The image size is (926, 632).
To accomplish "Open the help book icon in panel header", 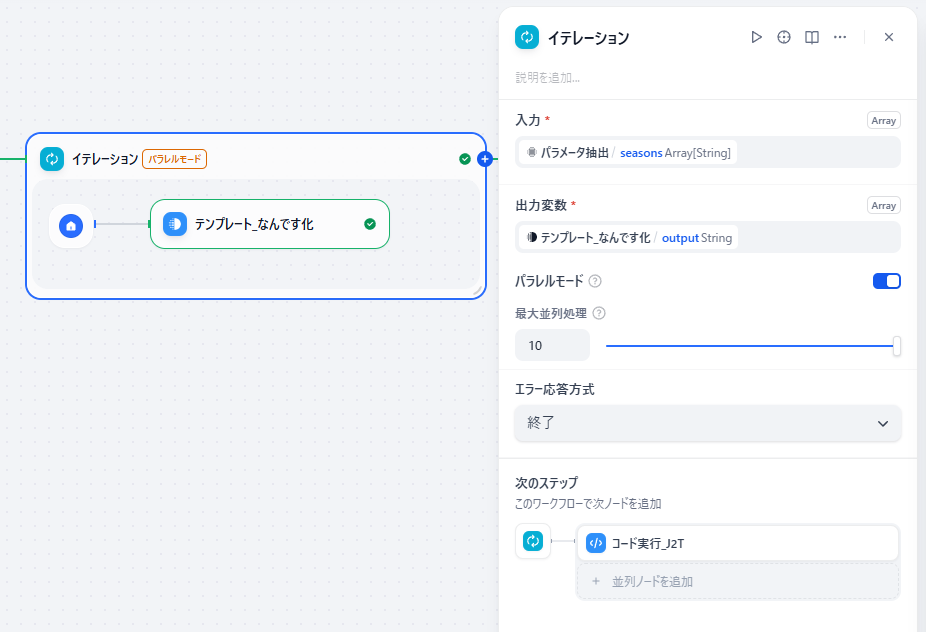I will tap(812, 37).
